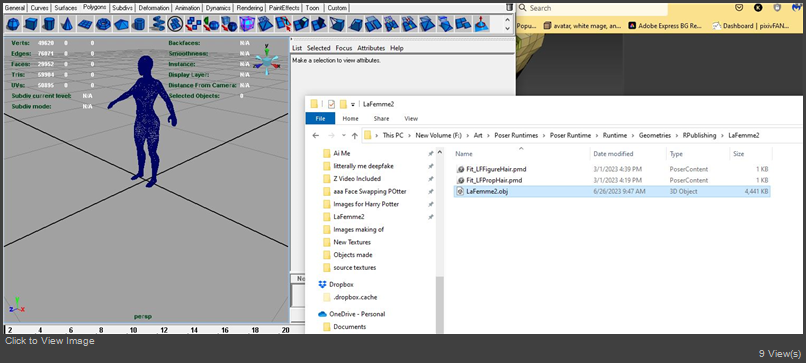Click the Pocket icon in browser toolbar
The image size is (806, 363).
(x=739, y=8)
